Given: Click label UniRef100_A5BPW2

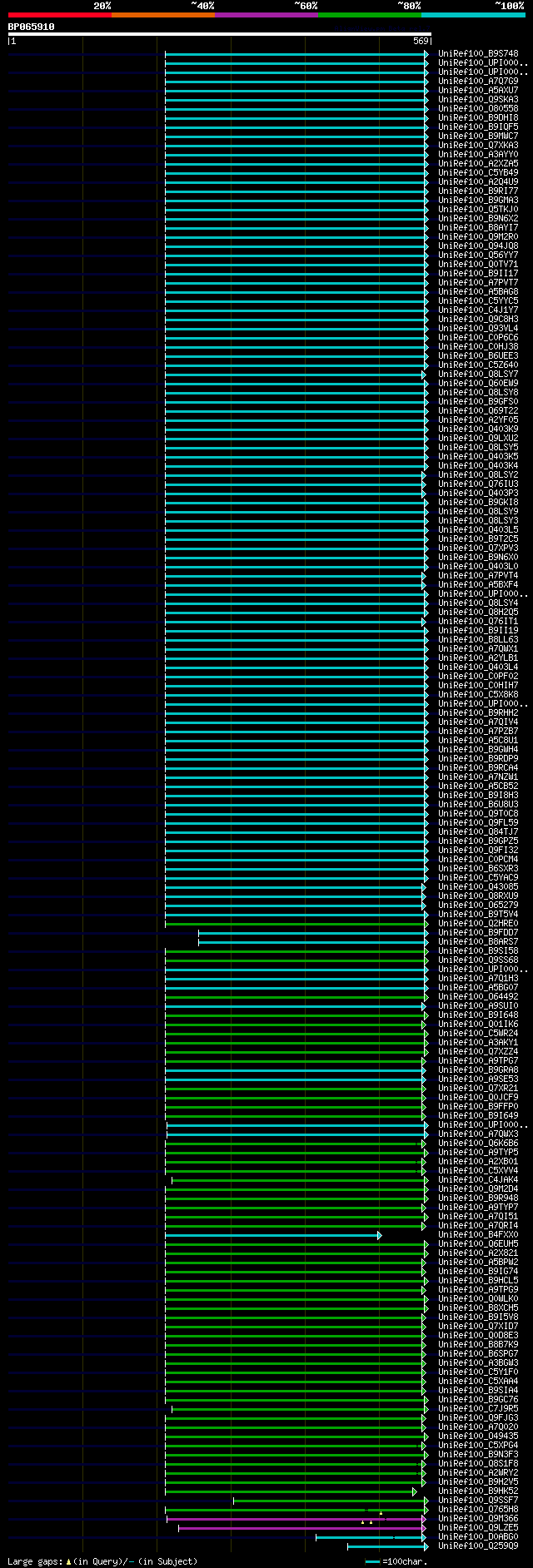Looking at the screenshot, I should click(x=478, y=1263).
